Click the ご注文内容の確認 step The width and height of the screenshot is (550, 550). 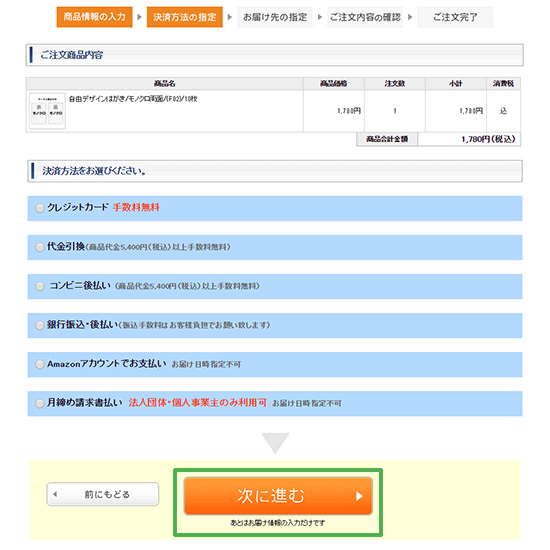(x=365, y=17)
